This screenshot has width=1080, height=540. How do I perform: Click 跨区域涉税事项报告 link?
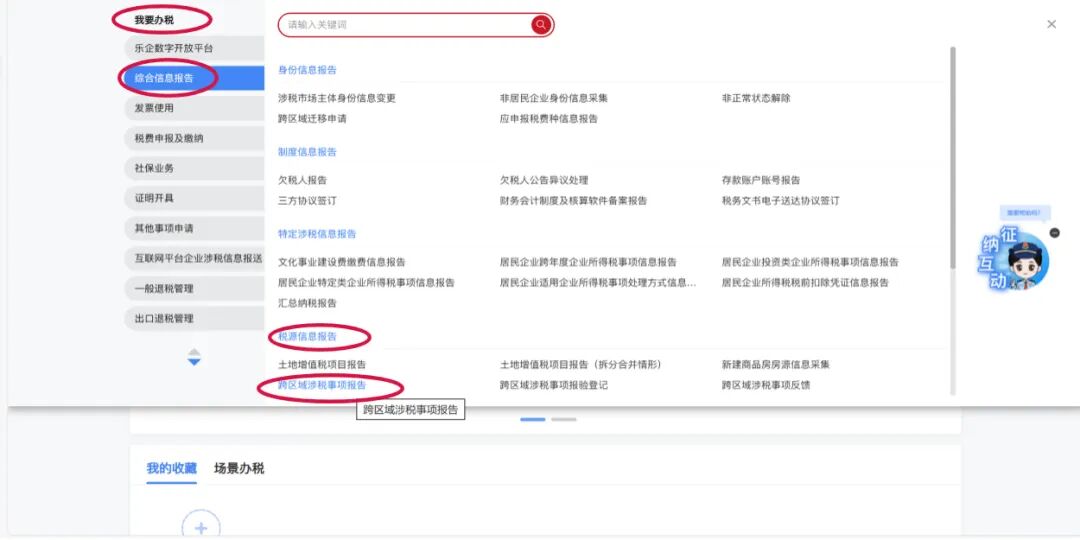[x=322, y=385]
